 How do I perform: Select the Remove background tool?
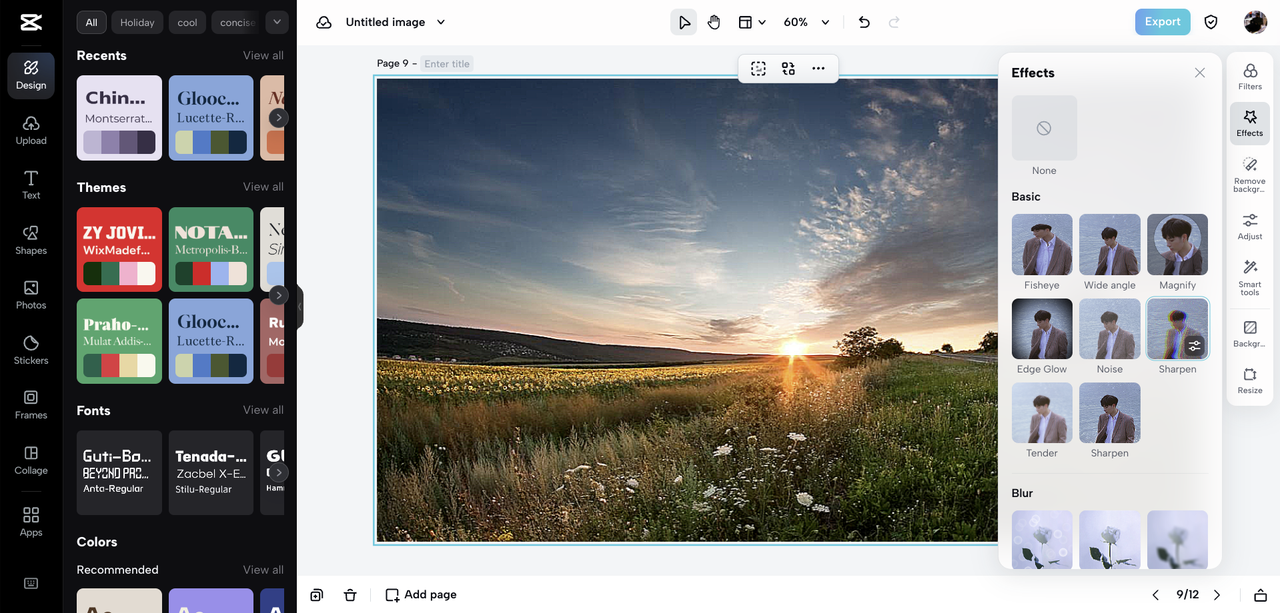pos(1249,172)
